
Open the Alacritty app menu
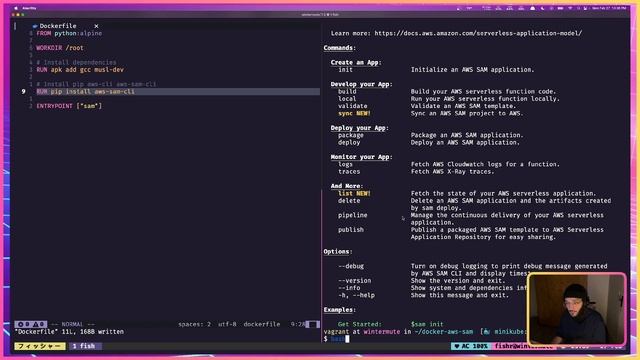coord(29,8)
